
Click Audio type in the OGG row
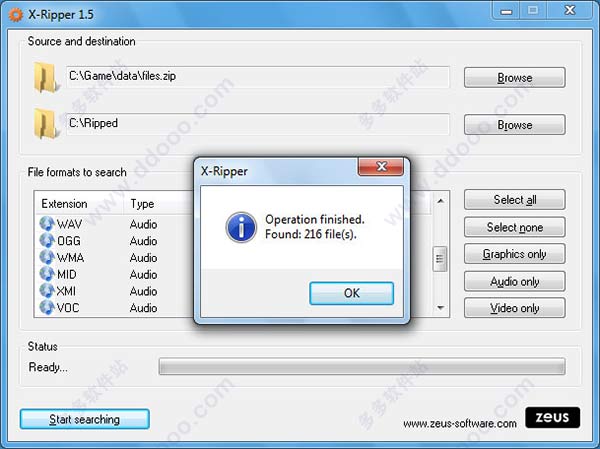coord(143,241)
